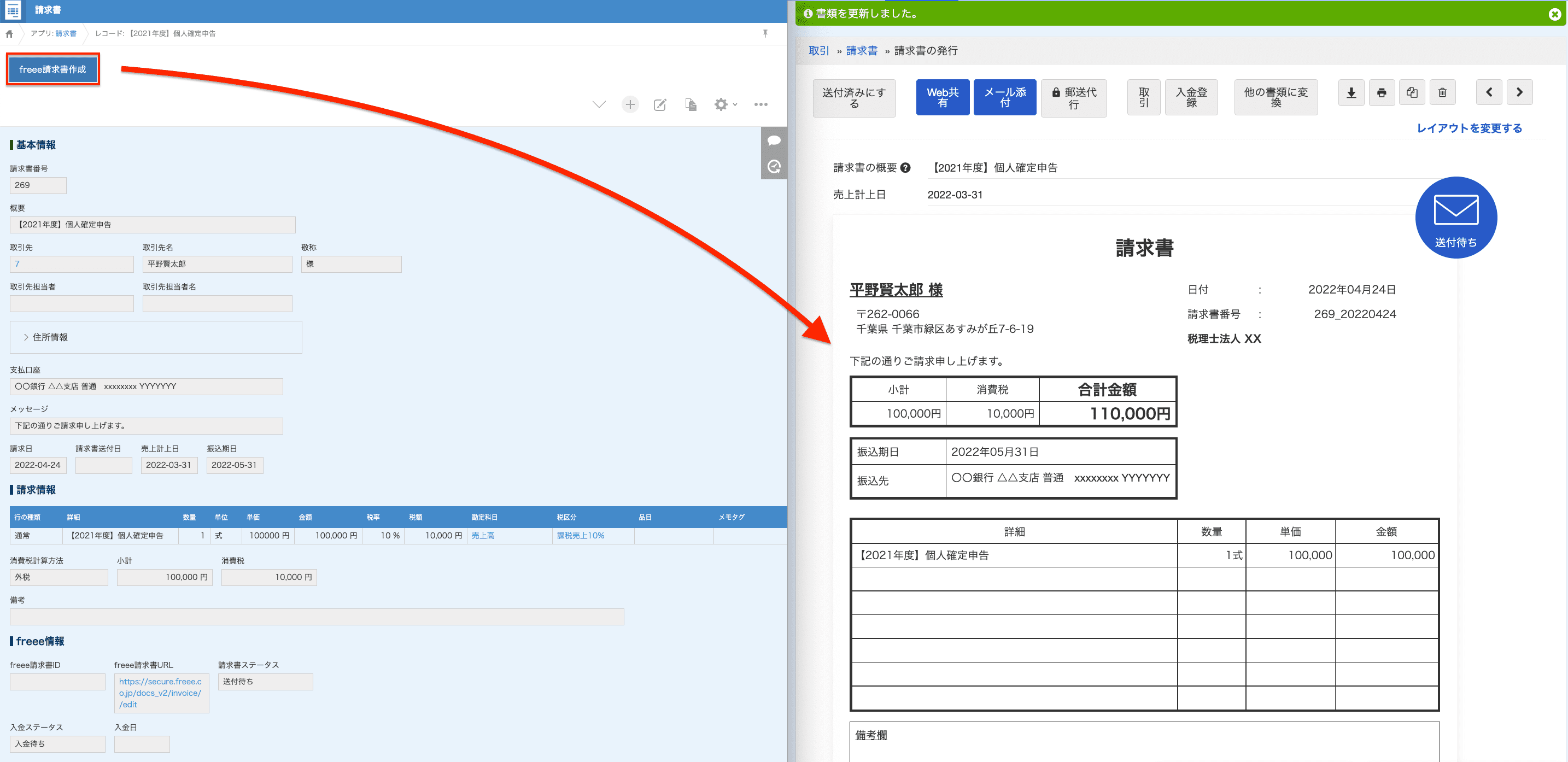
Task: Click the 送付済みにする button
Action: pos(854,98)
